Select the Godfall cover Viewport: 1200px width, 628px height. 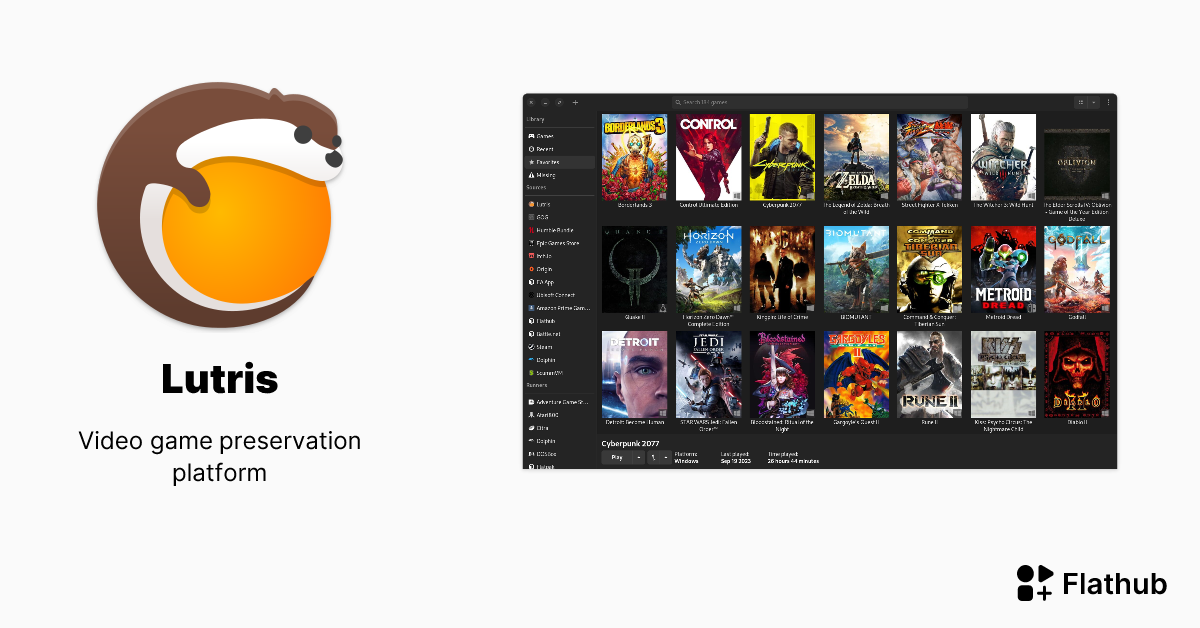(x=1077, y=269)
